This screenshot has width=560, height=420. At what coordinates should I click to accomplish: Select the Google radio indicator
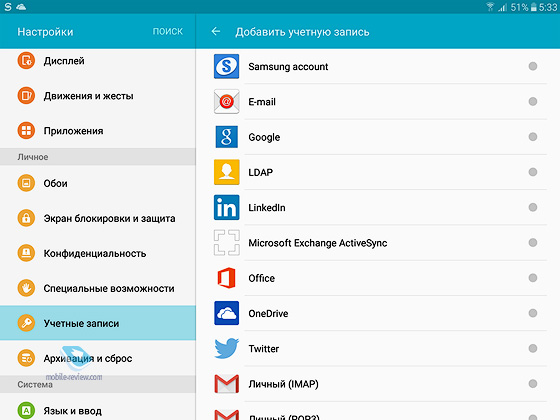(x=532, y=137)
